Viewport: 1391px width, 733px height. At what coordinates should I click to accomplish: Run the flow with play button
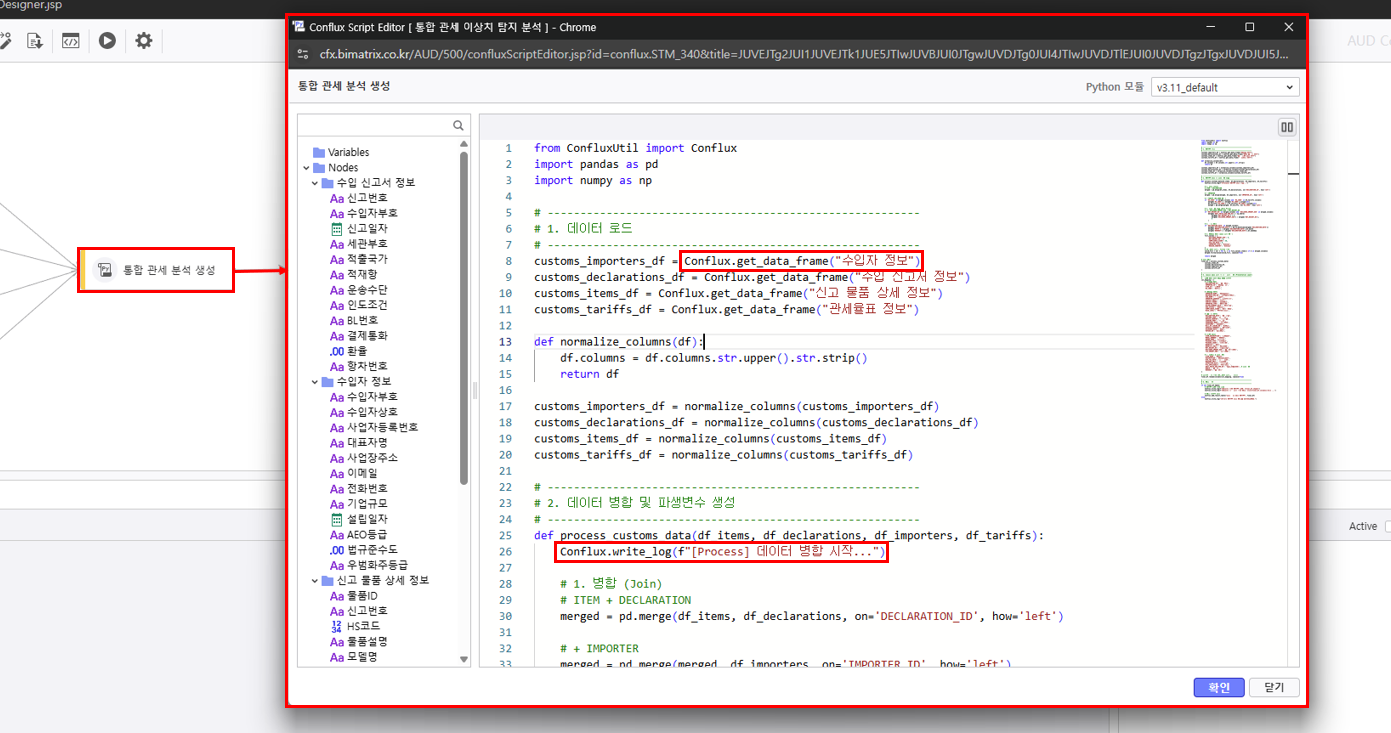(x=107, y=41)
